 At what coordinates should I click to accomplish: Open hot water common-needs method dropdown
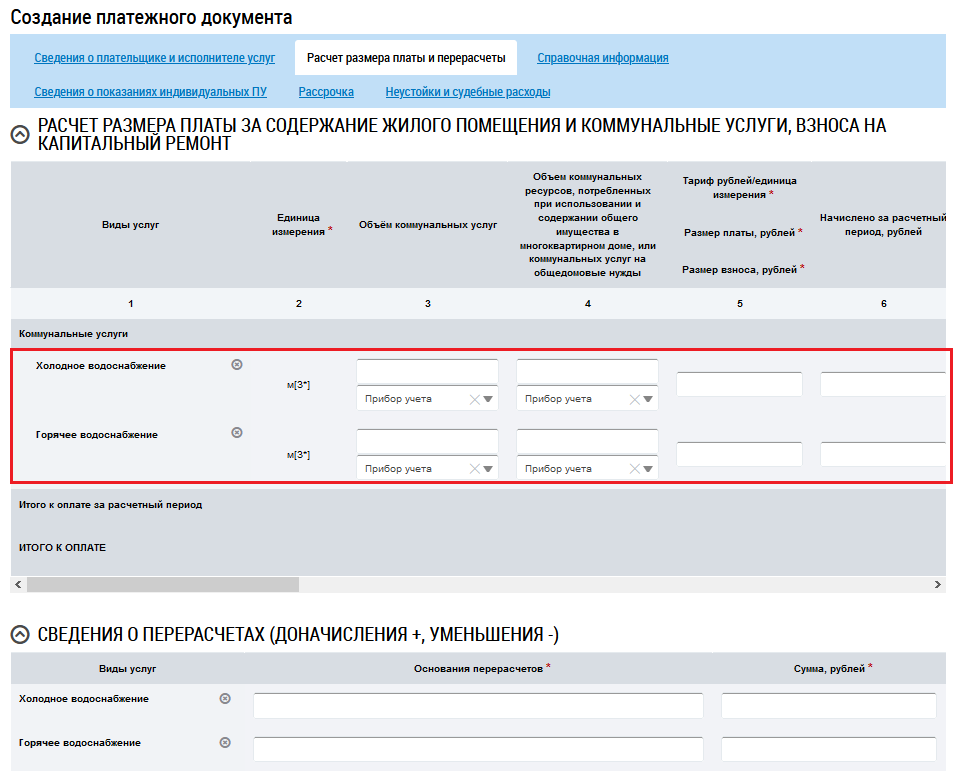[648, 469]
